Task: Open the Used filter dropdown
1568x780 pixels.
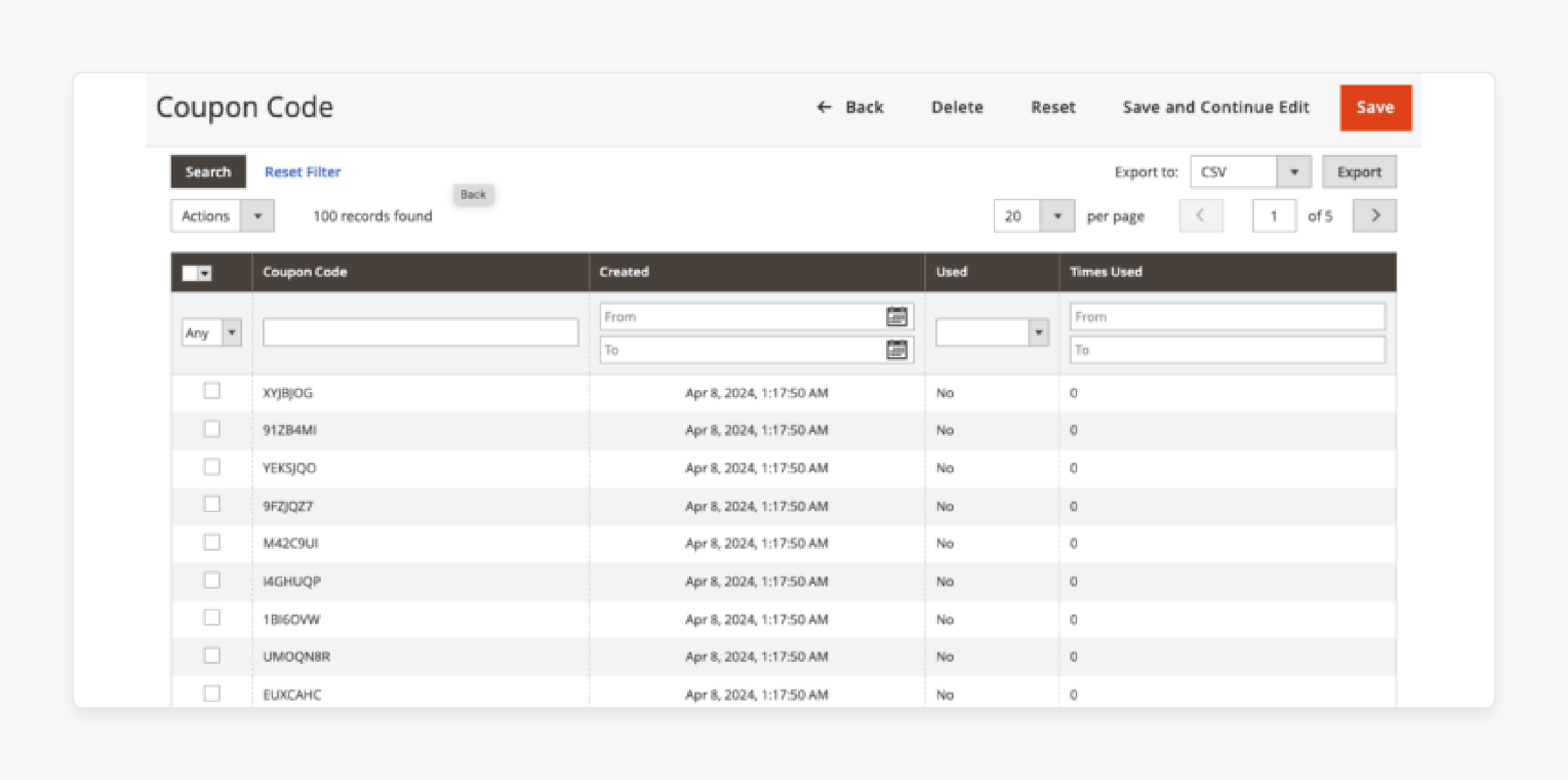Action: pyautogui.click(x=992, y=333)
